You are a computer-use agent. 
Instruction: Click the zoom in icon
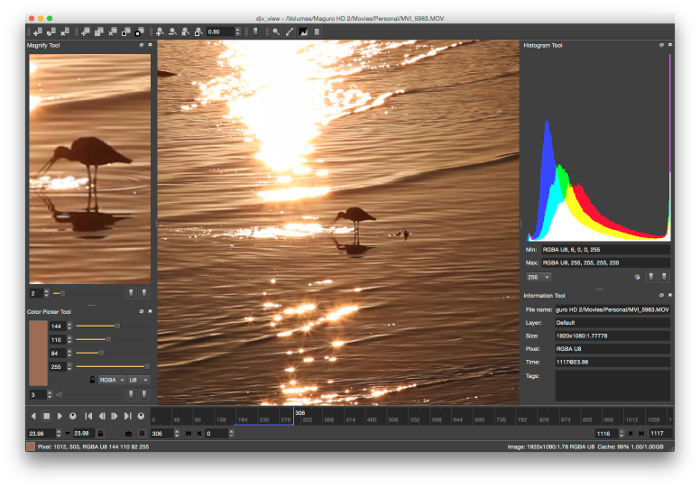coord(159,32)
